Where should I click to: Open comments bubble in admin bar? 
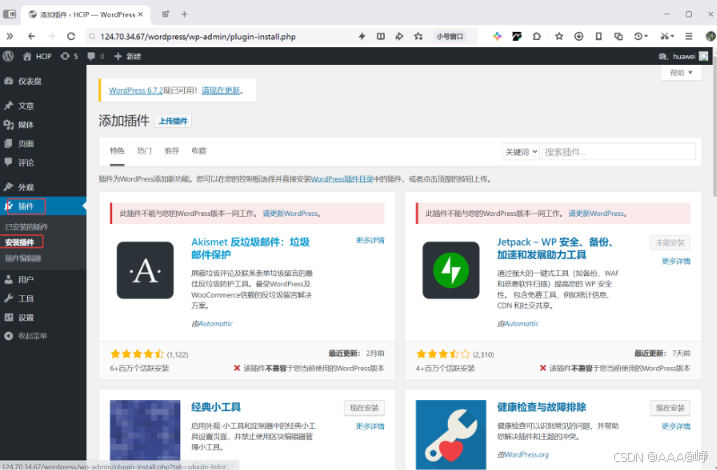point(96,56)
